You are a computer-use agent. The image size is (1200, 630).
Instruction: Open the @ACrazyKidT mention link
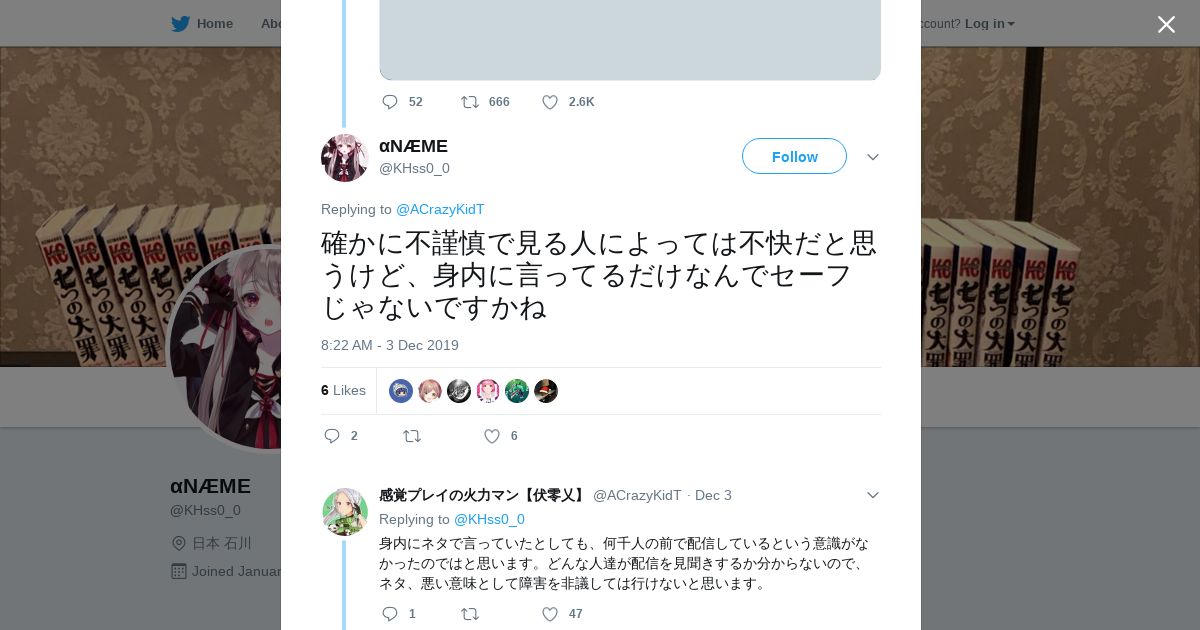(x=440, y=209)
